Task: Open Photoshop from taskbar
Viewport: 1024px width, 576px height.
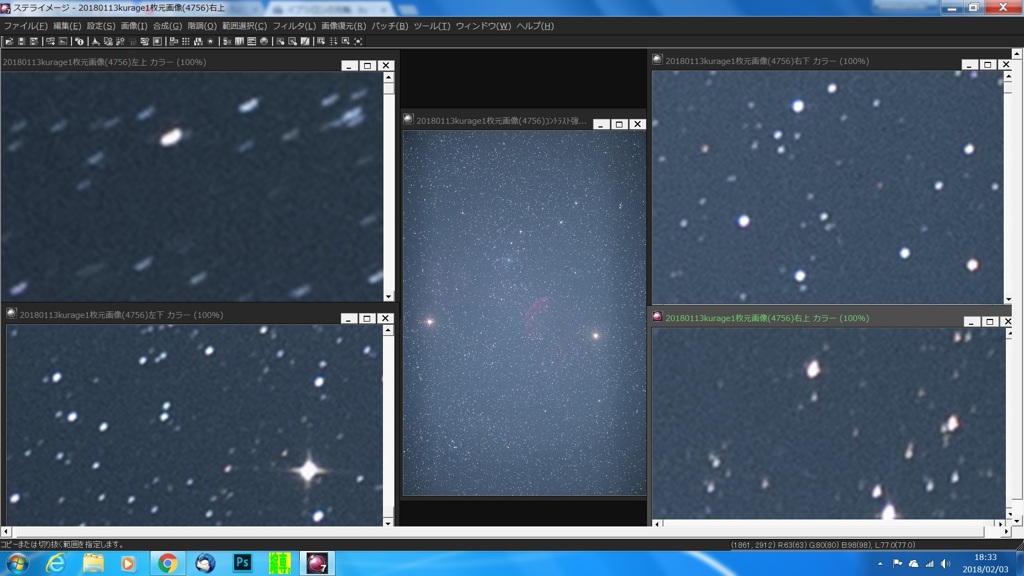Action: (242, 563)
